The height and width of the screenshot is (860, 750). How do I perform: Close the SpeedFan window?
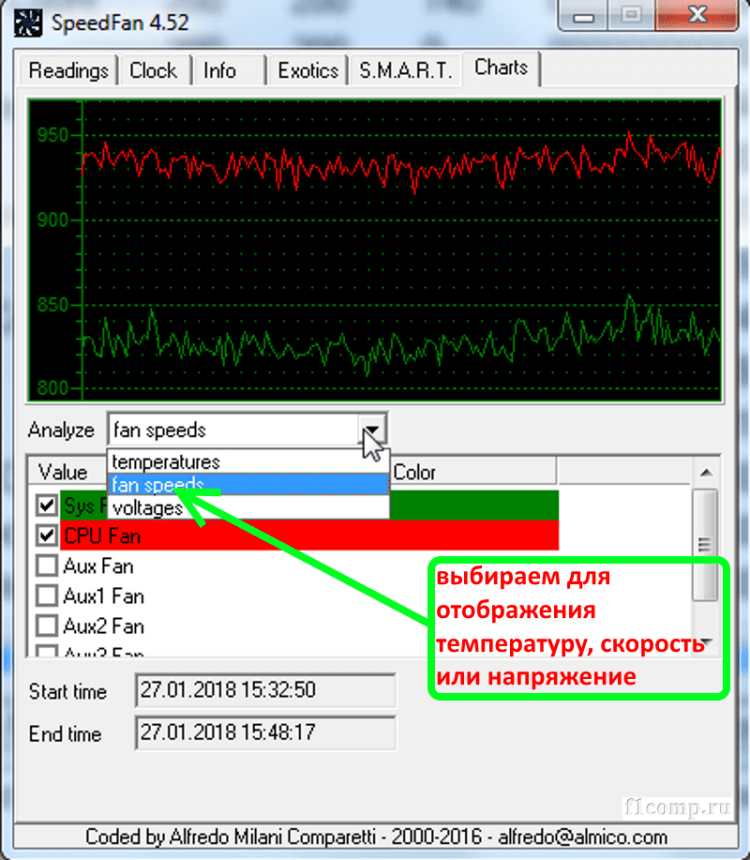click(x=697, y=15)
